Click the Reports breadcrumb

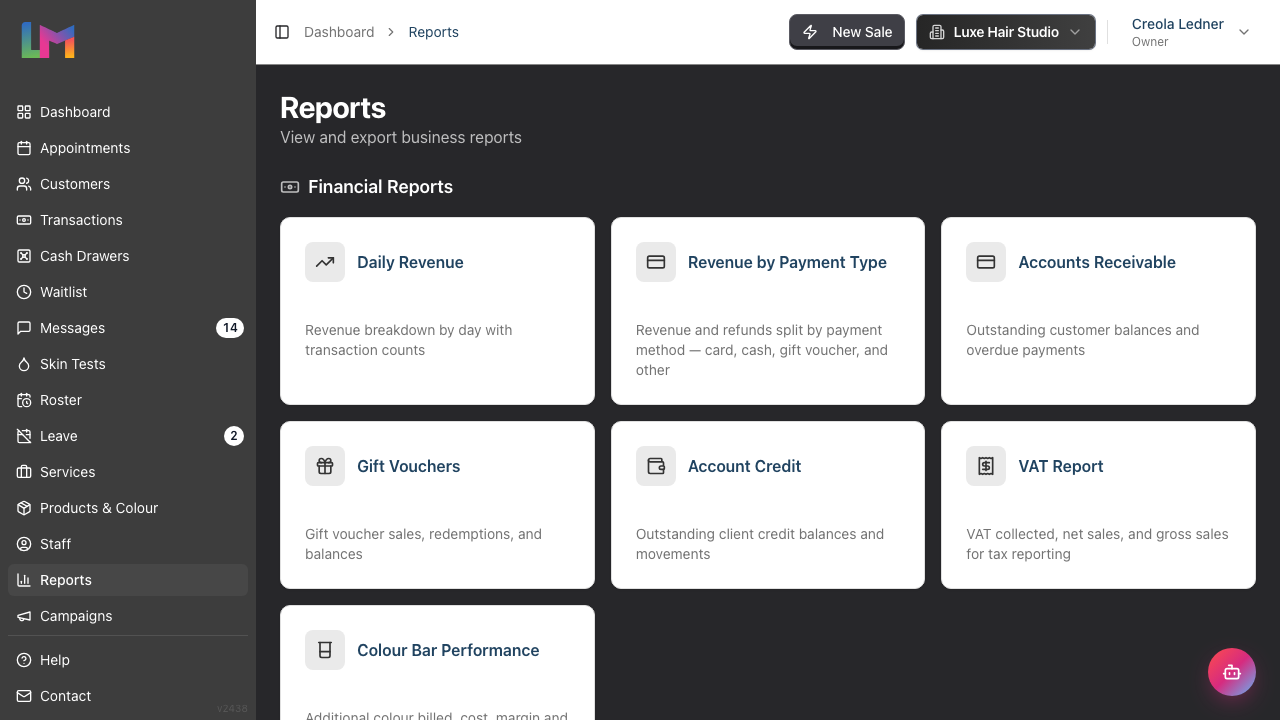point(434,32)
